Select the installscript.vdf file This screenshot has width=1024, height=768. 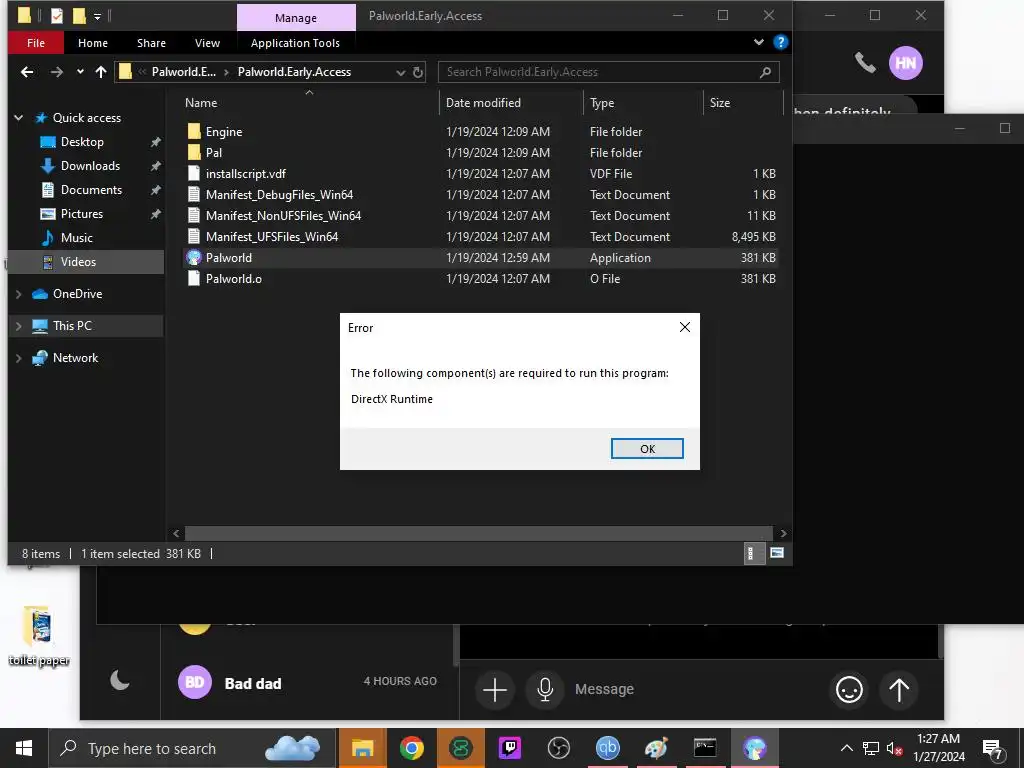(246, 174)
